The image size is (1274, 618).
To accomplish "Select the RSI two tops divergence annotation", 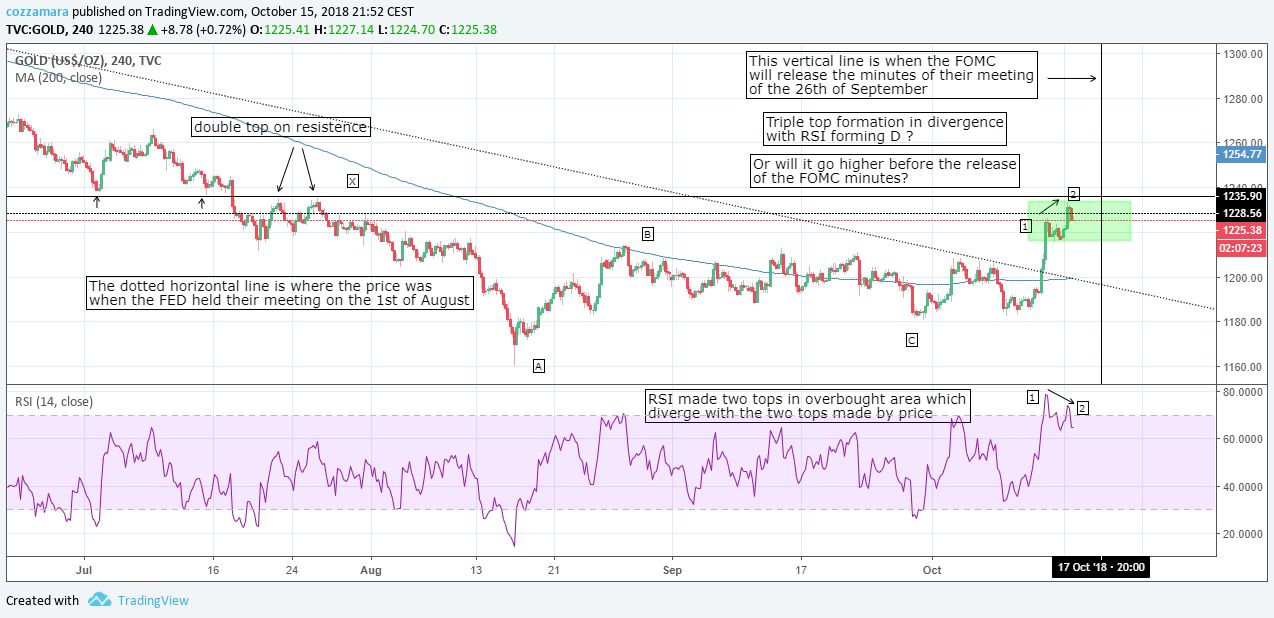I will [x=808, y=405].
